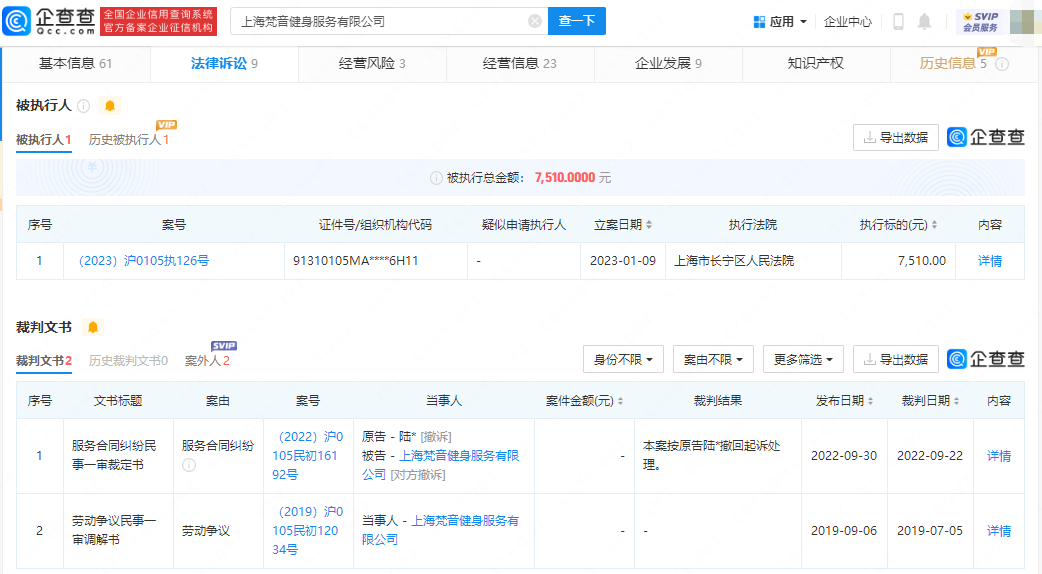Click the info icon next to 被执行人 heading
Image resolution: width=1042 pixels, height=574 pixels.
point(84,106)
